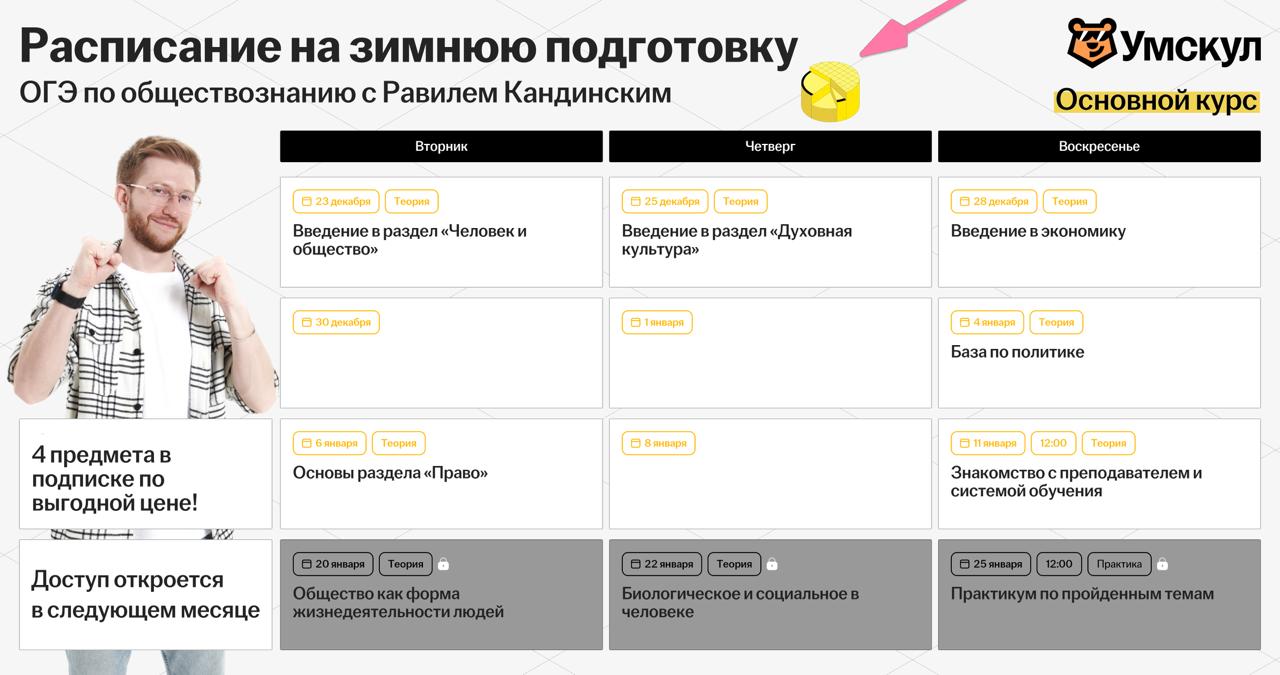Click the calendar icon in 23 декабря badge
Viewport: 1280px width, 675px height.
click(x=306, y=202)
